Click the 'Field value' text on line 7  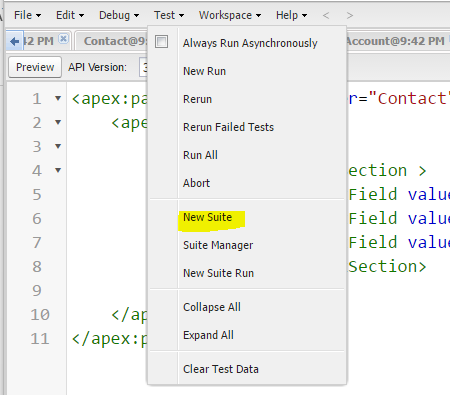point(399,242)
